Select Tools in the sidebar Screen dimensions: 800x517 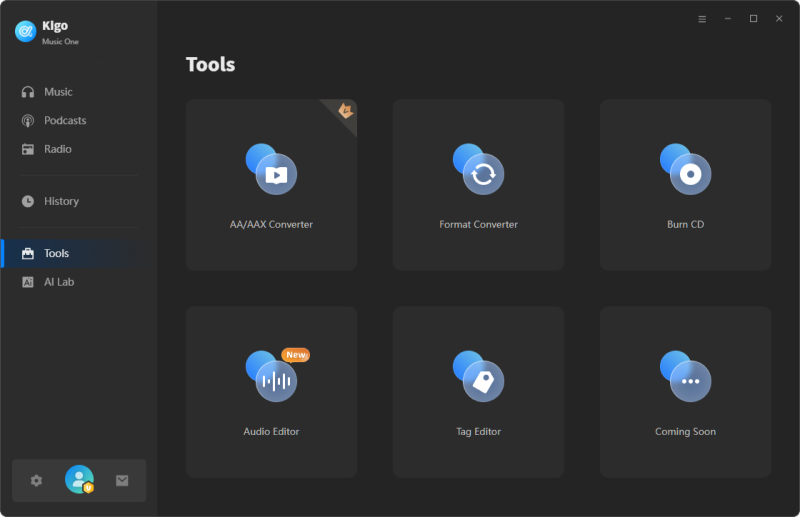[79, 253]
